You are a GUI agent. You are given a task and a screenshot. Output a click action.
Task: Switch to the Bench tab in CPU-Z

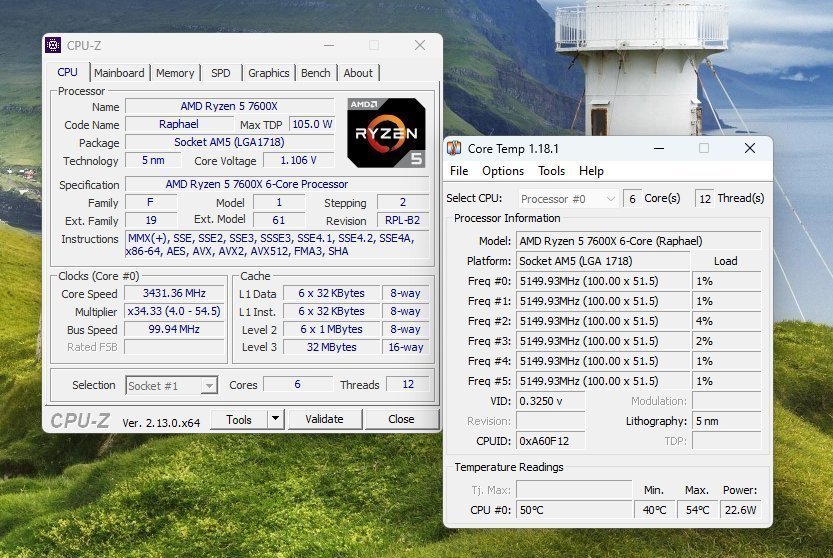pyautogui.click(x=316, y=73)
